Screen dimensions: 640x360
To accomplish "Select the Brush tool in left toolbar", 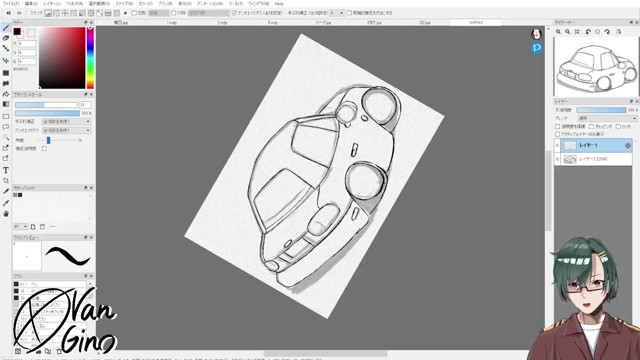I will (x=6, y=28).
